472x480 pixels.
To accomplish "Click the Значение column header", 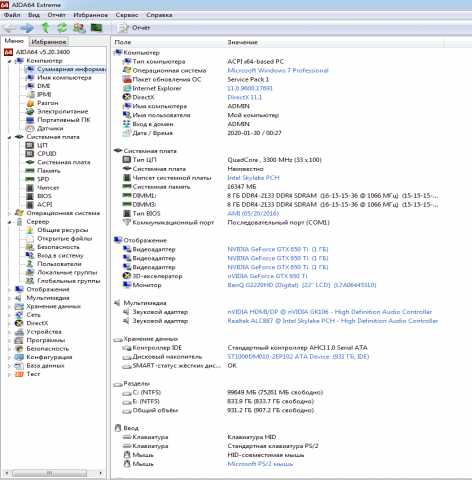I will coord(242,42).
